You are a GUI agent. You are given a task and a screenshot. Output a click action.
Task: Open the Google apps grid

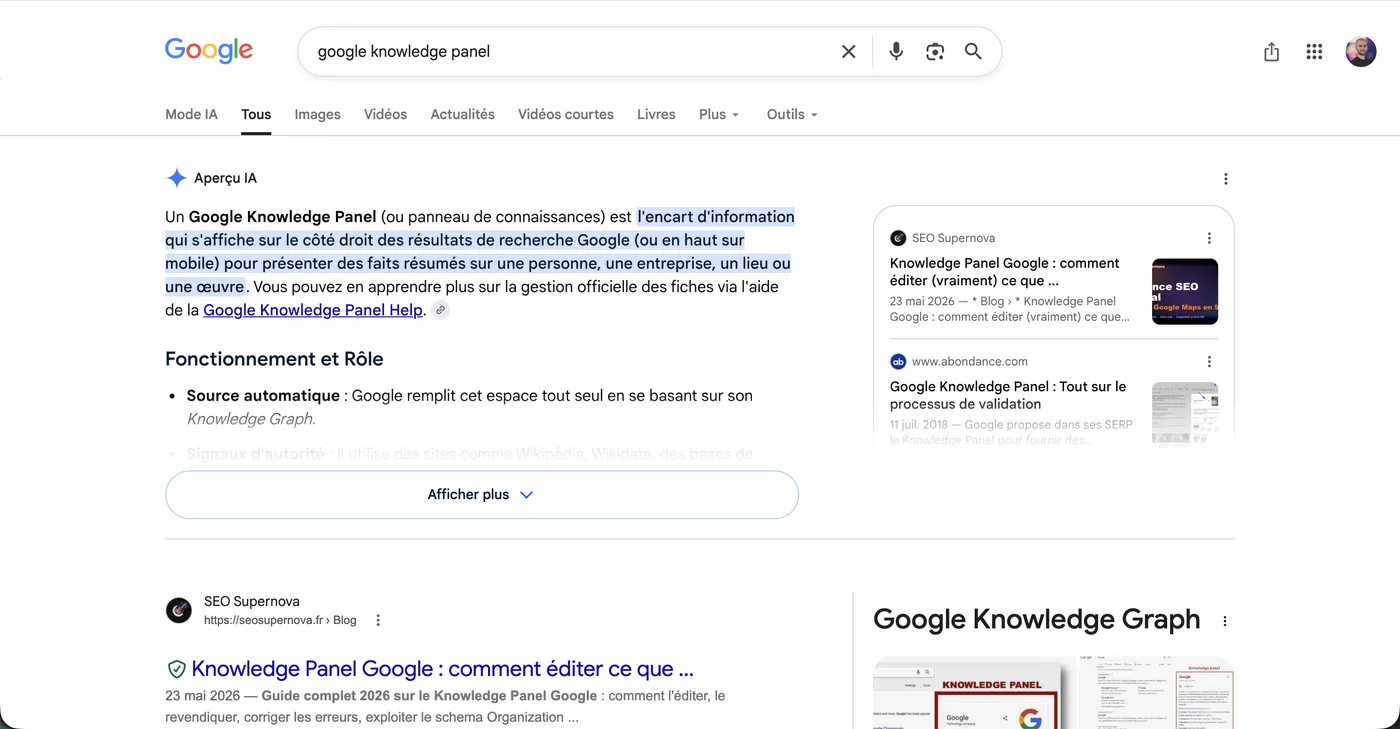[1314, 52]
